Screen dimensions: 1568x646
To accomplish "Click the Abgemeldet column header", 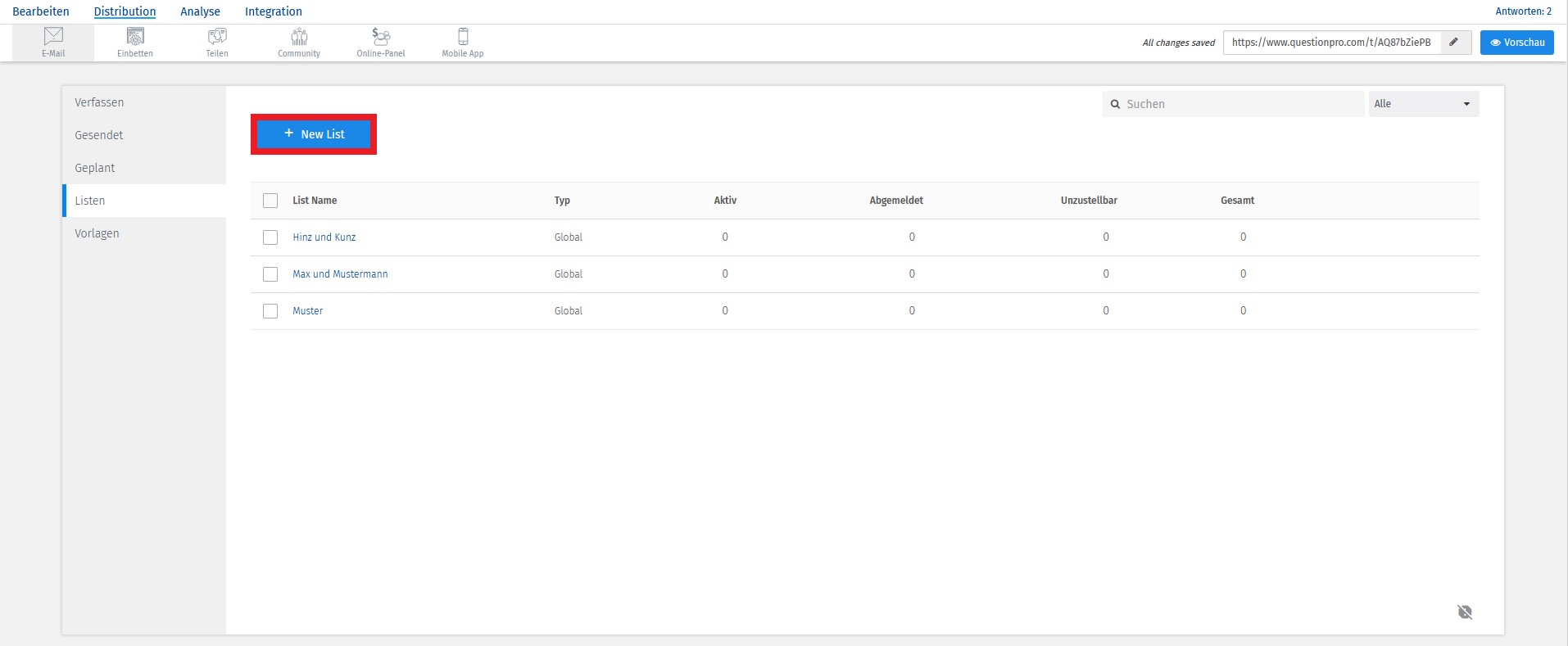I will [896, 201].
